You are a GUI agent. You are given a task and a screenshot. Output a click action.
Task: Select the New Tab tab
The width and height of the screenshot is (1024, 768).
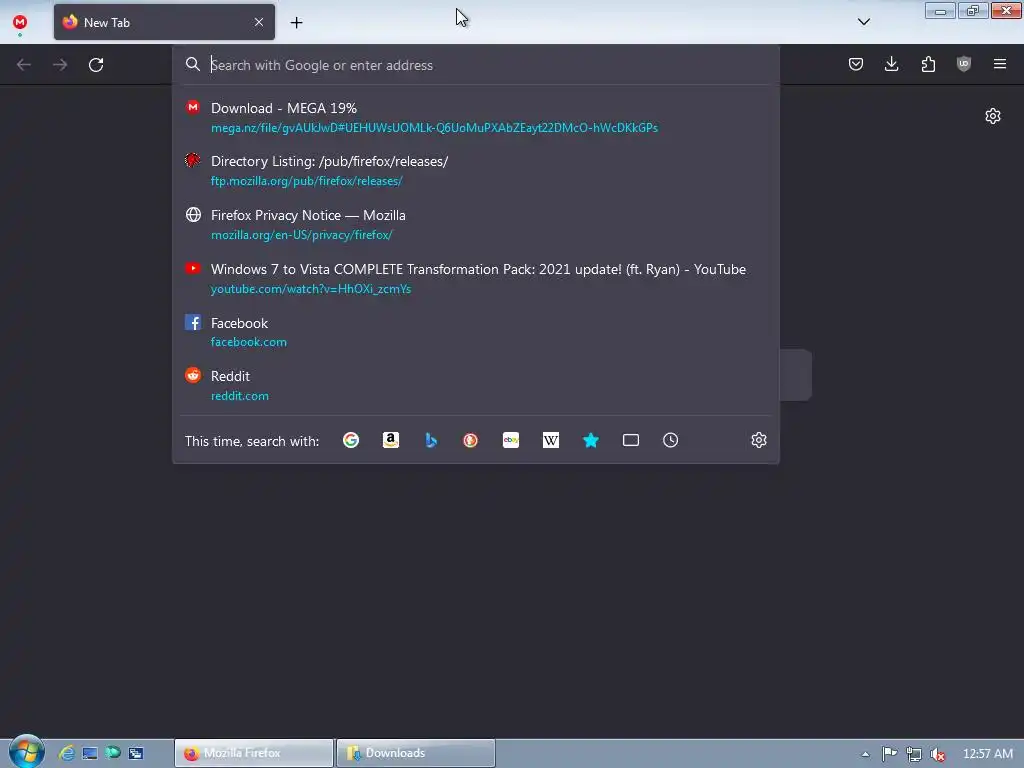(164, 22)
